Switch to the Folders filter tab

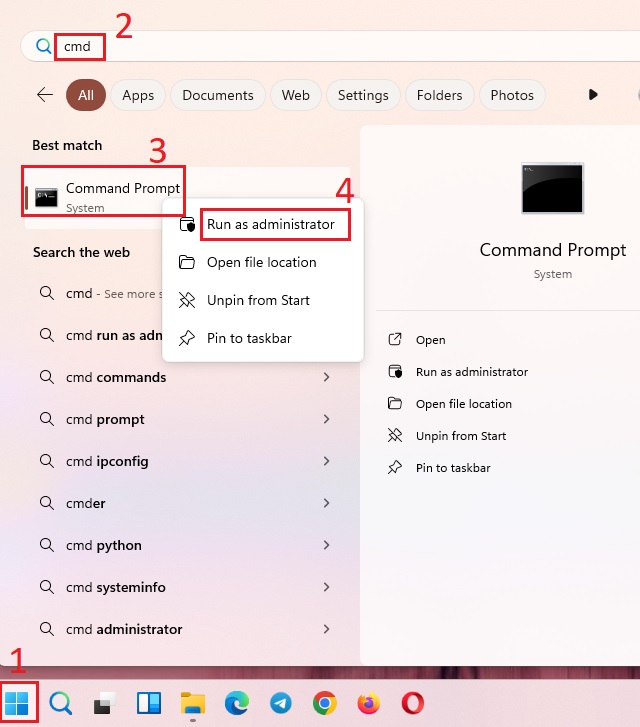[440, 95]
